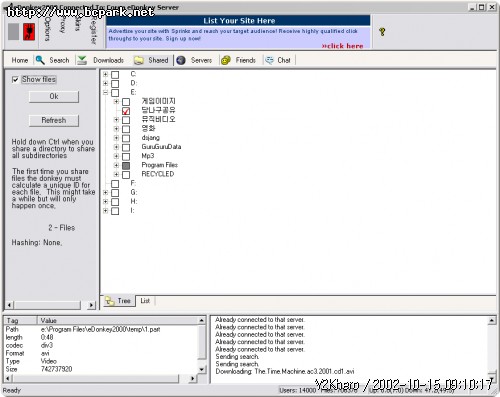Expand the GuruGuruData folder node
The image size is (500, 397).
(116, 147)
